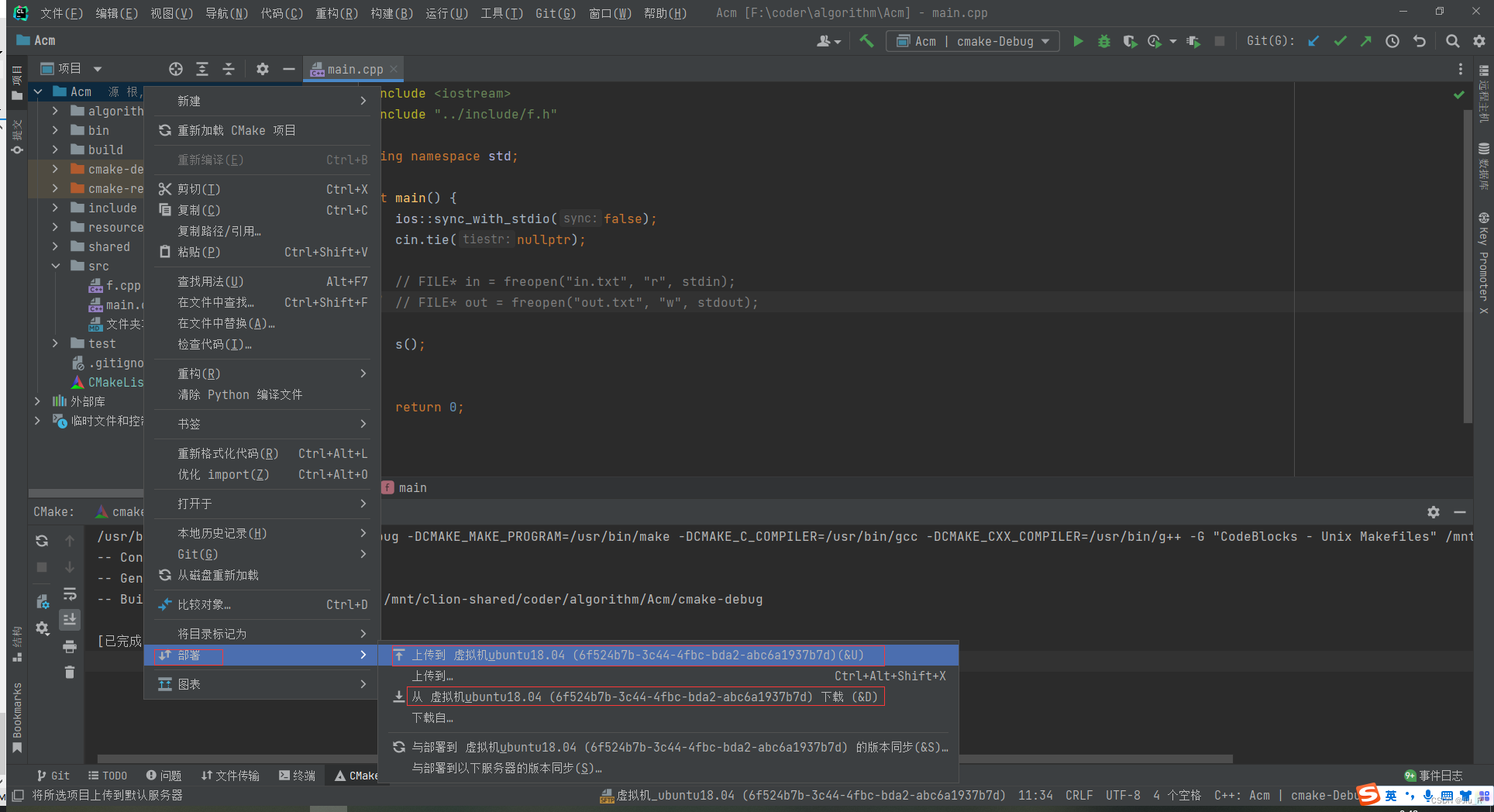Expand the test folder

pyautogui.click(x=55, y=343)
